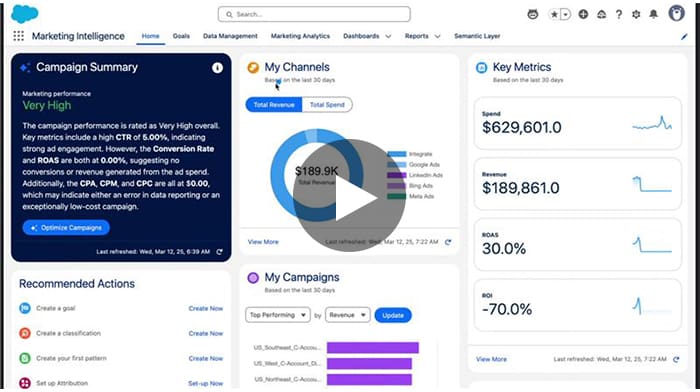Click the US_Southeast campaign bar
The image size is (700, 392).
point(373,348)
